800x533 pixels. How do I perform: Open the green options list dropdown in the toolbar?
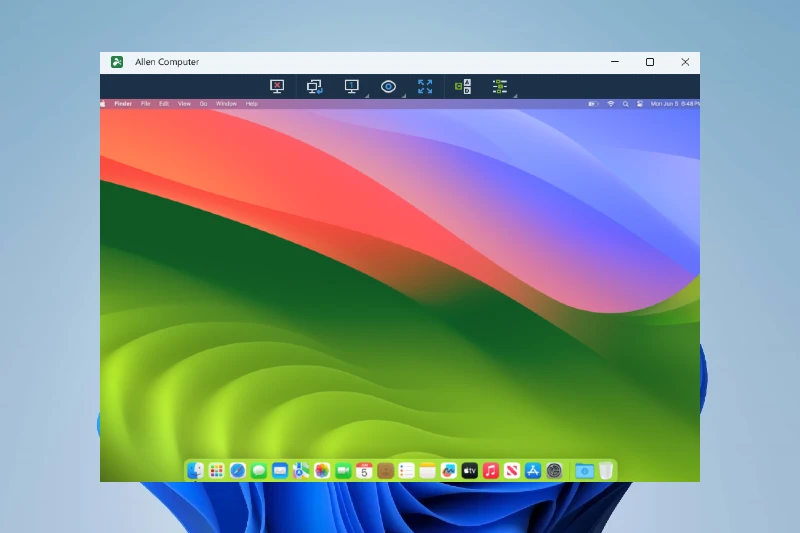(499, 86)
